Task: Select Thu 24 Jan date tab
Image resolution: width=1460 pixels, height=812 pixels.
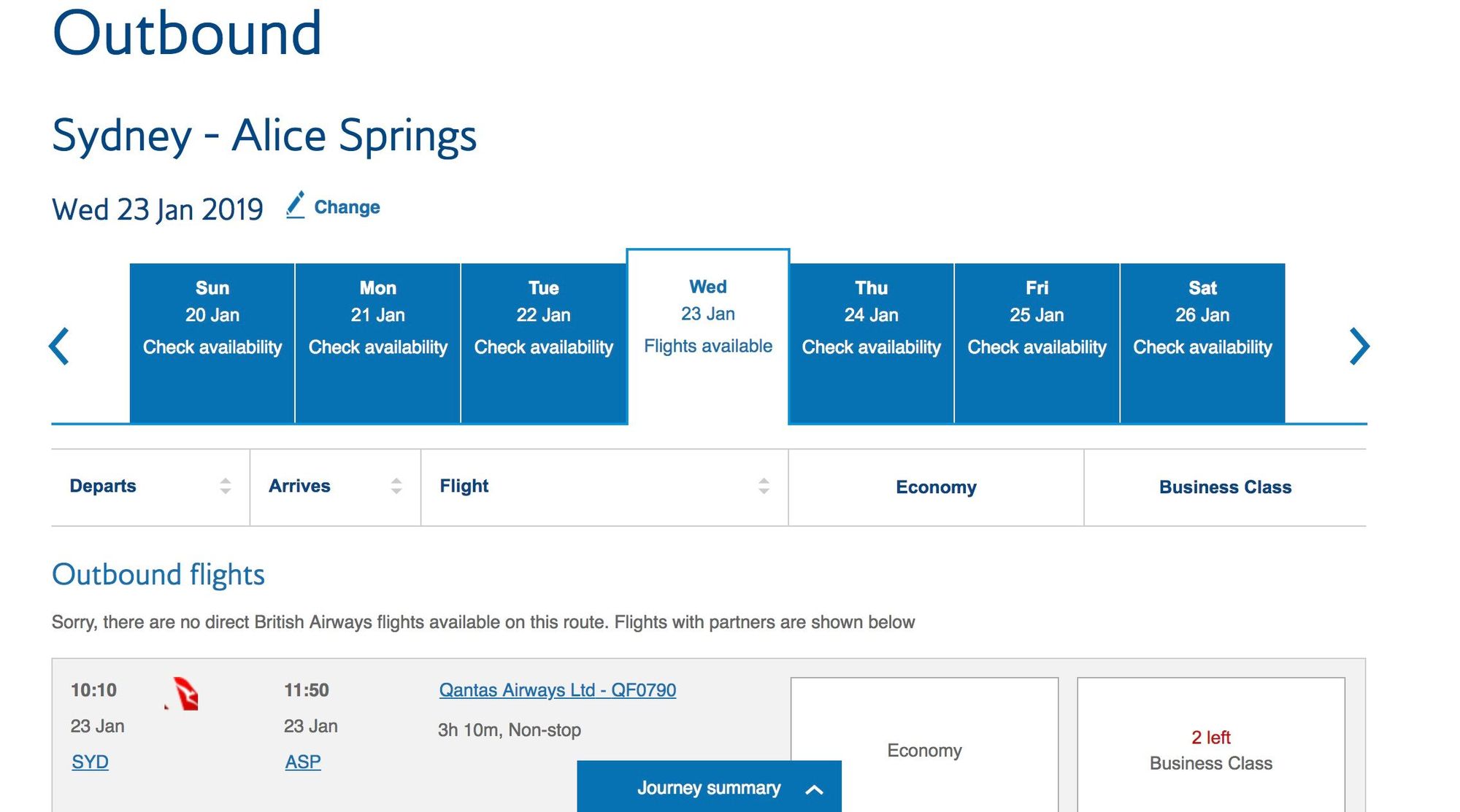Action: point(872,343)
